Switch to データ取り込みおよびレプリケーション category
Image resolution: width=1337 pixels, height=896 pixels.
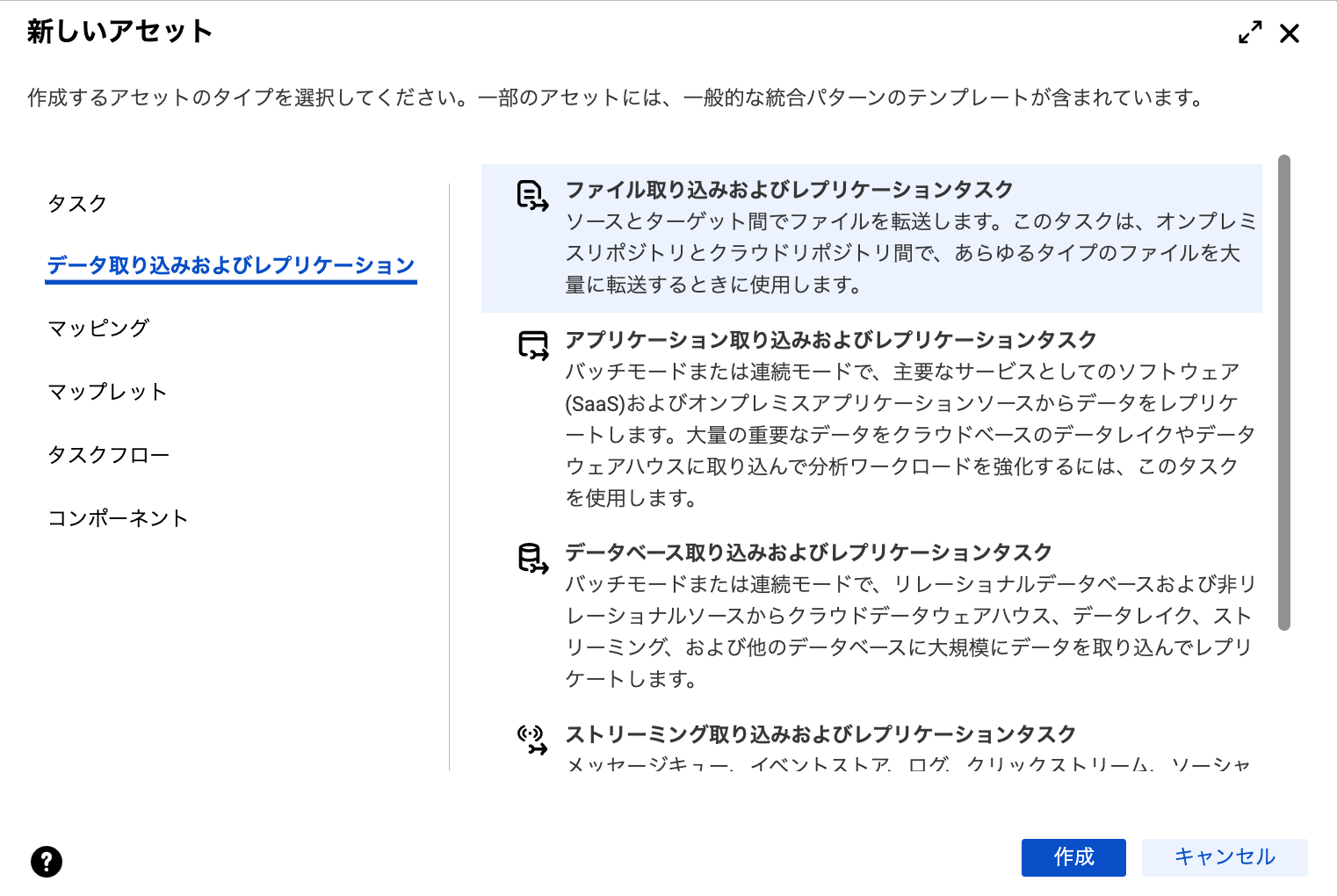coord(230,265)
